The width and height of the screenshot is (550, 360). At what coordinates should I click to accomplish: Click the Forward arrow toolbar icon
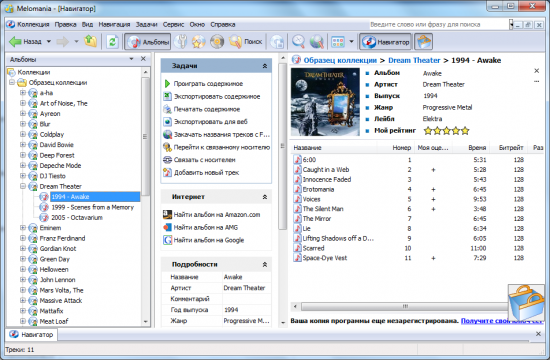tap(63, 42)
